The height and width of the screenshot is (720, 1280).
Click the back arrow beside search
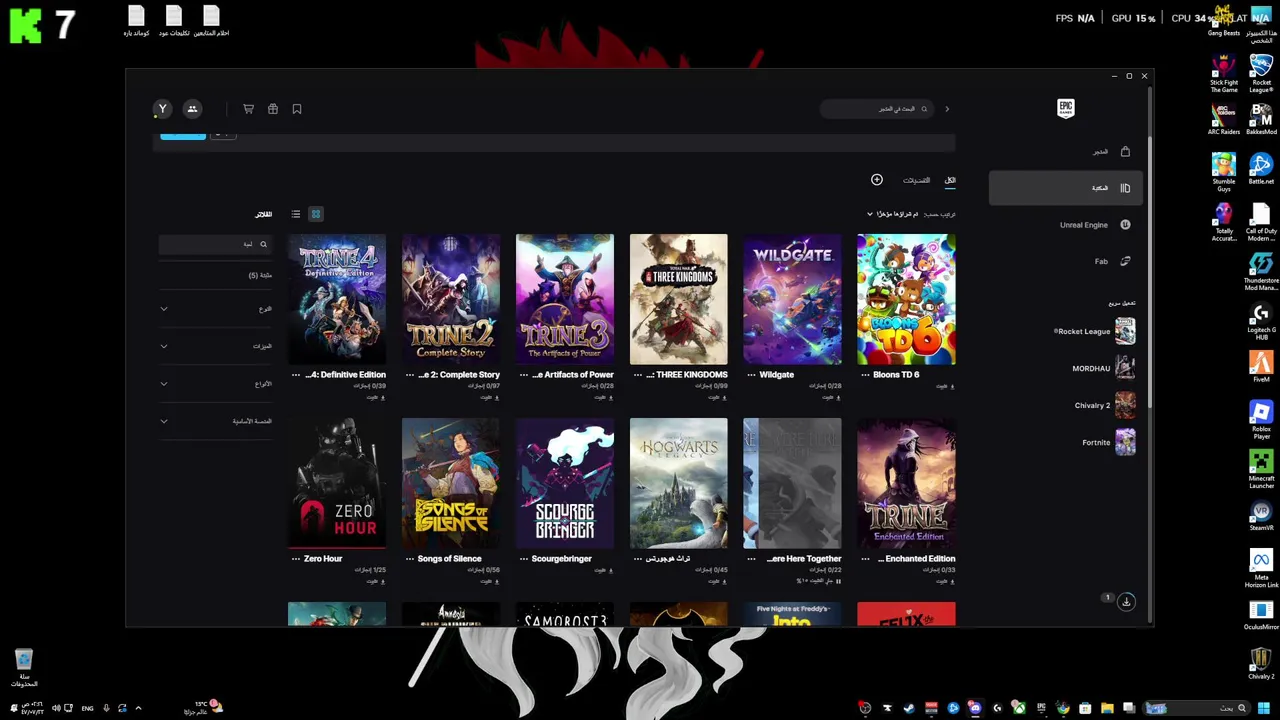click(947, 109)
